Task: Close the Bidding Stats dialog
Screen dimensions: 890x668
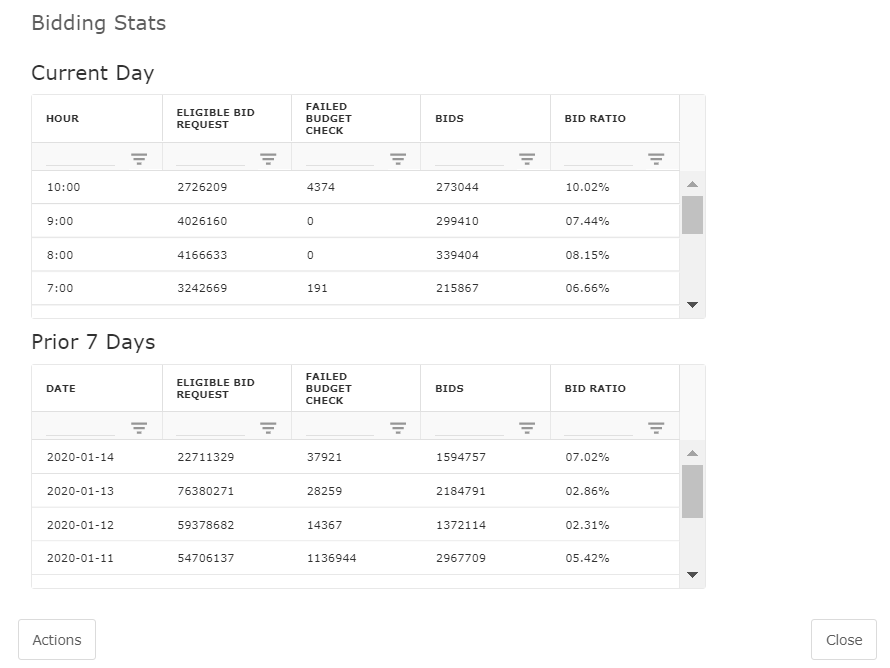Action: click(843, 640)
